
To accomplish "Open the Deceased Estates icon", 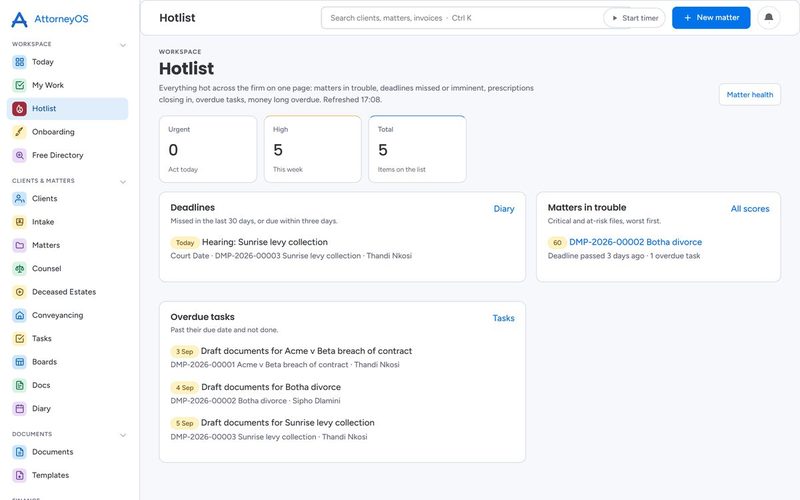I will click(x=19, y=292).
